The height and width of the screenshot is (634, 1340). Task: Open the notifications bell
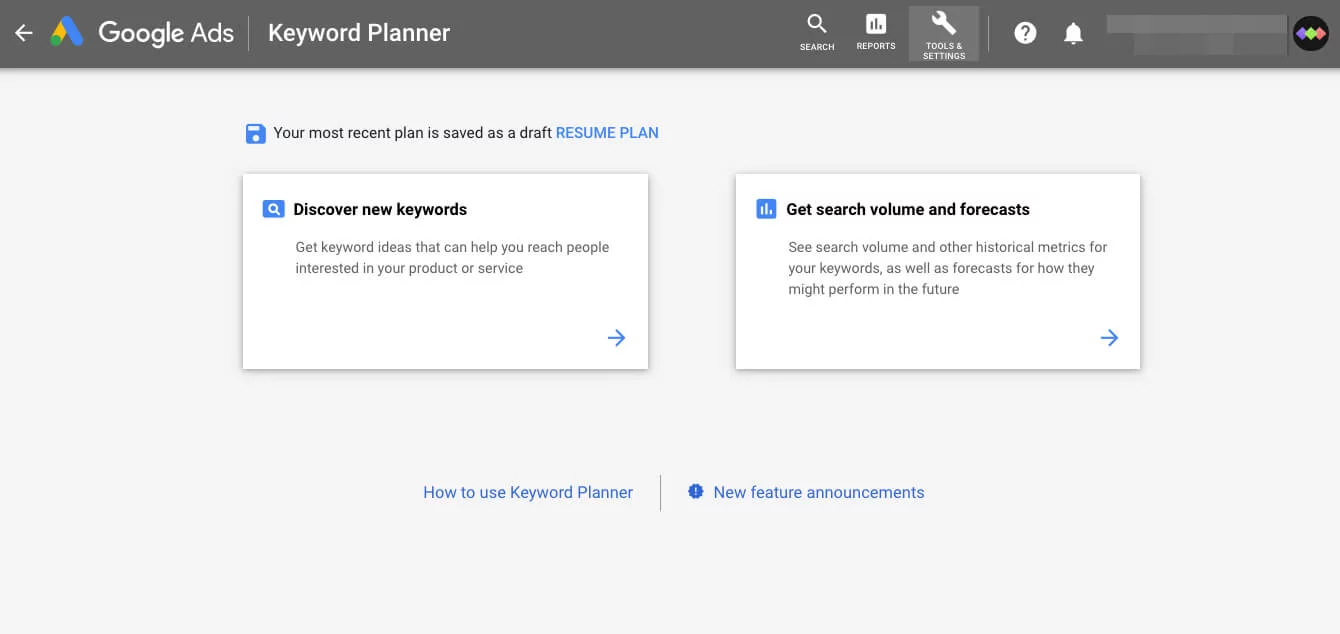pos(1073,33)
